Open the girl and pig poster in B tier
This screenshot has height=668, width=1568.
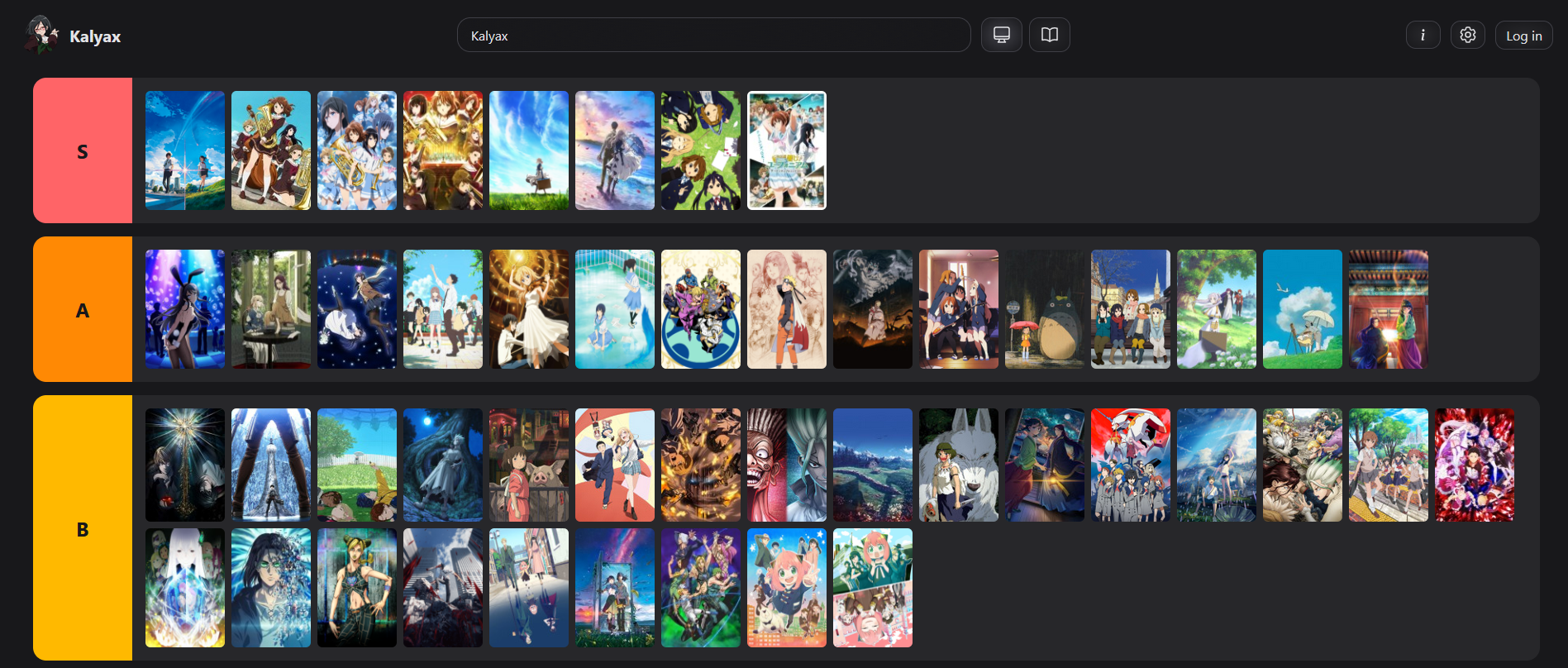click(x=529, y=465)
